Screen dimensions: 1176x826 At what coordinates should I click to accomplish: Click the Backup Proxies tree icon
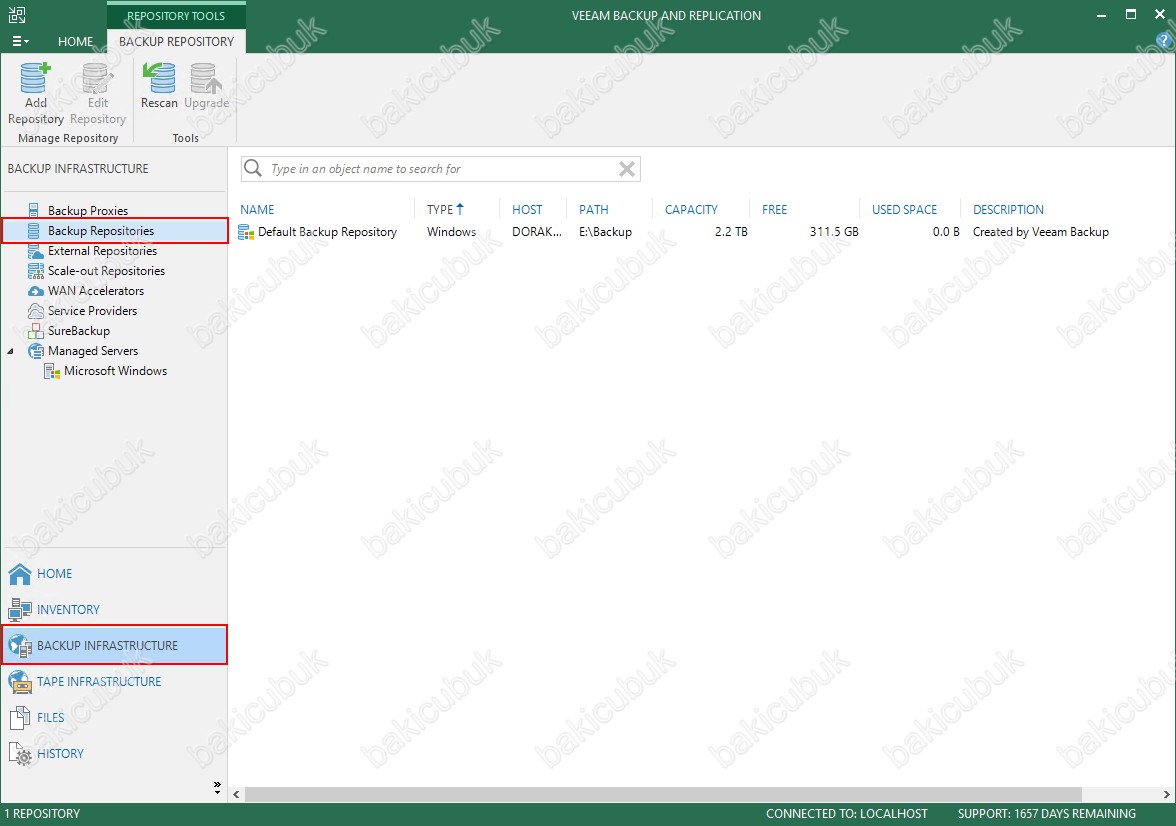coord(34,210)
